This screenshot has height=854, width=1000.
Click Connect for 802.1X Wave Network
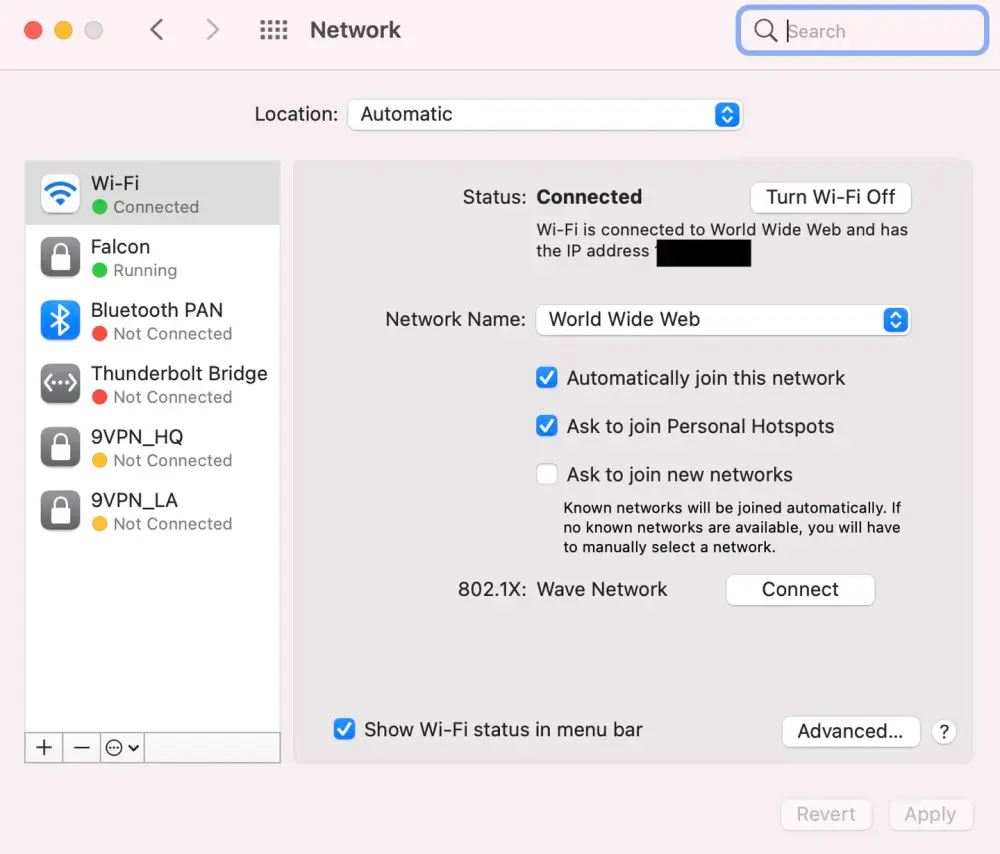800,589
